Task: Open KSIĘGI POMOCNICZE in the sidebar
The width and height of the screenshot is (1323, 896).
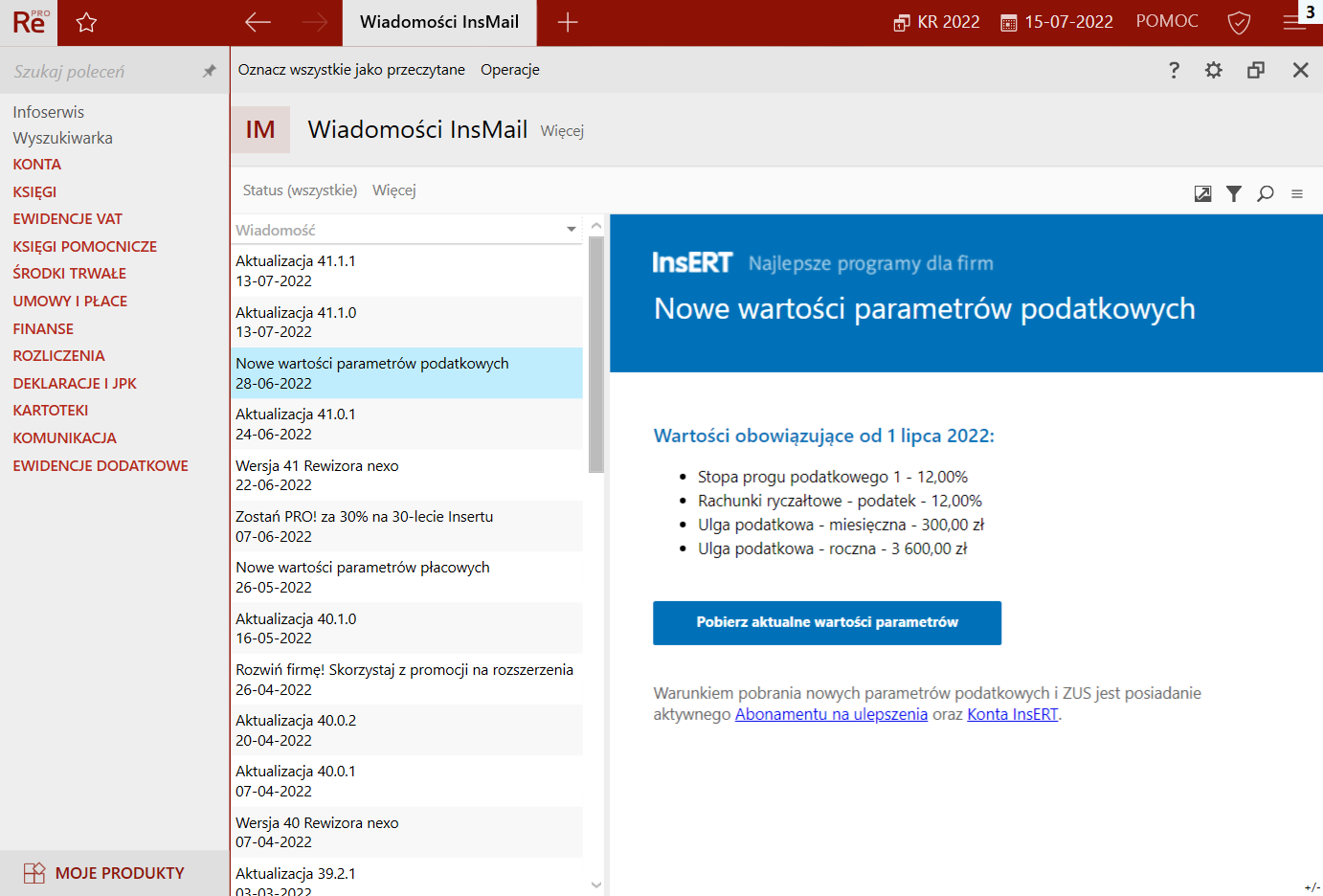Action: click(85, 247)
